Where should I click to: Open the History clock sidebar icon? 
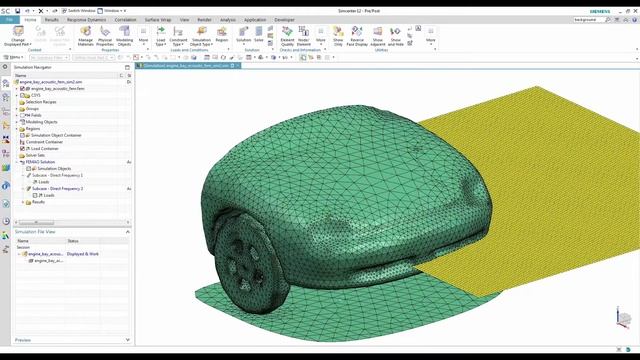pos(6,222)
